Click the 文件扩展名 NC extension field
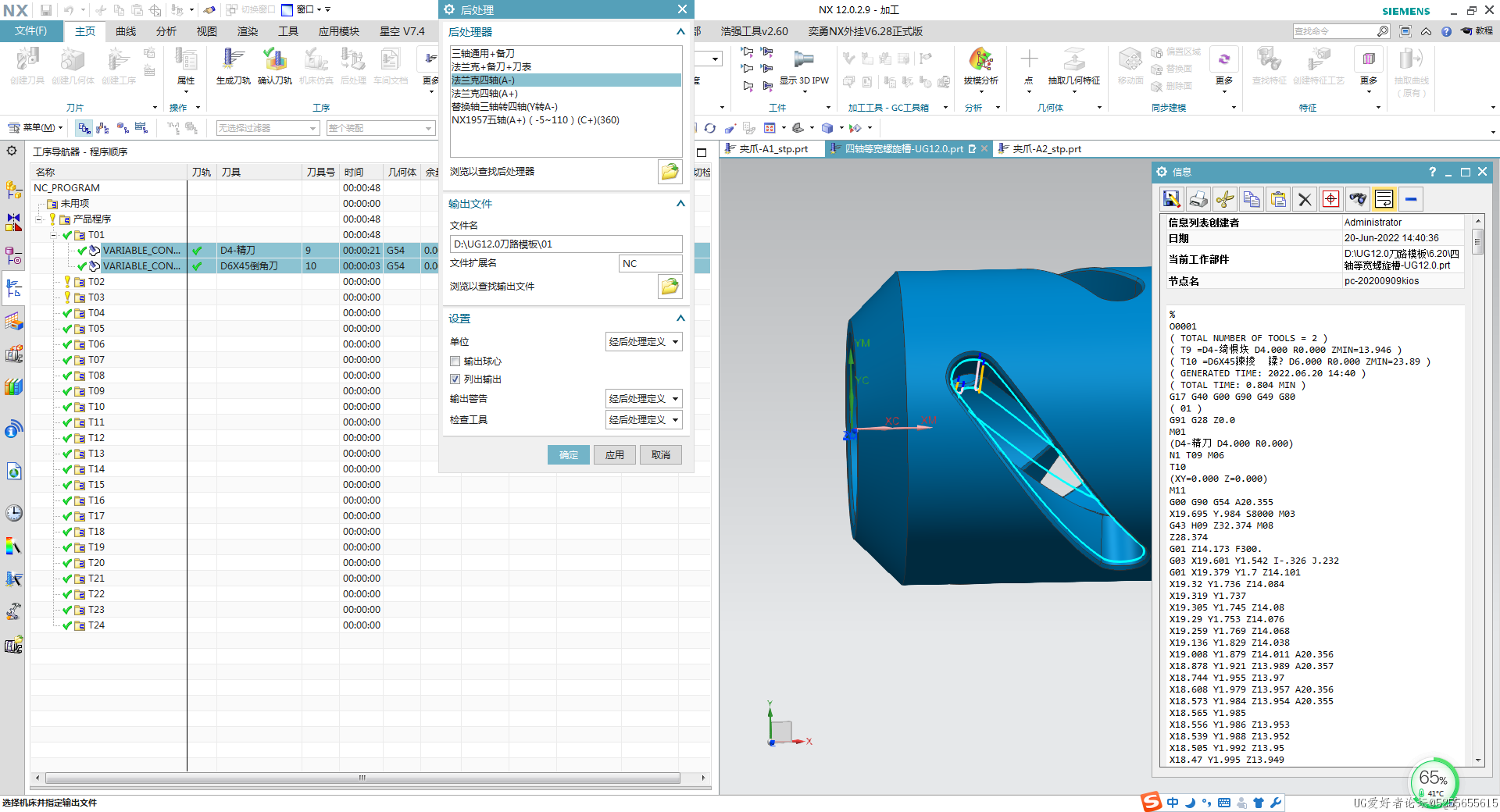 pos(650,264)
